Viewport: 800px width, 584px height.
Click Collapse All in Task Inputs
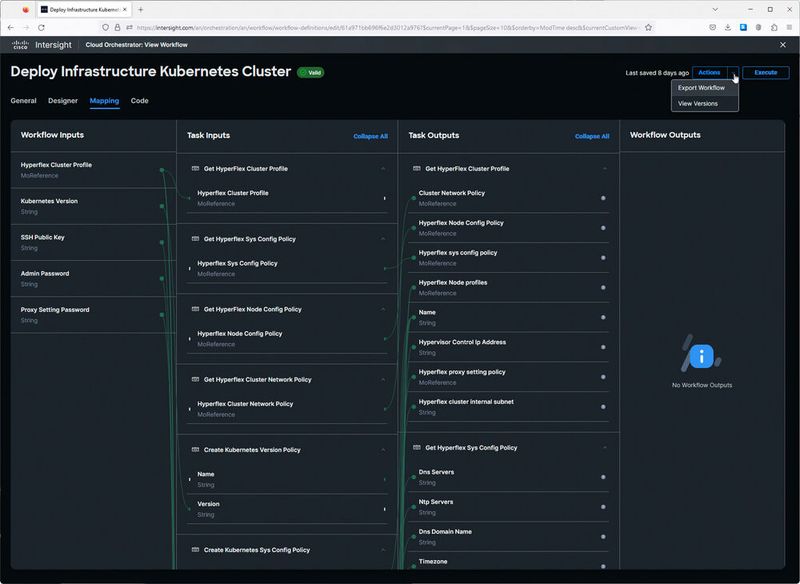click(370, 136)
